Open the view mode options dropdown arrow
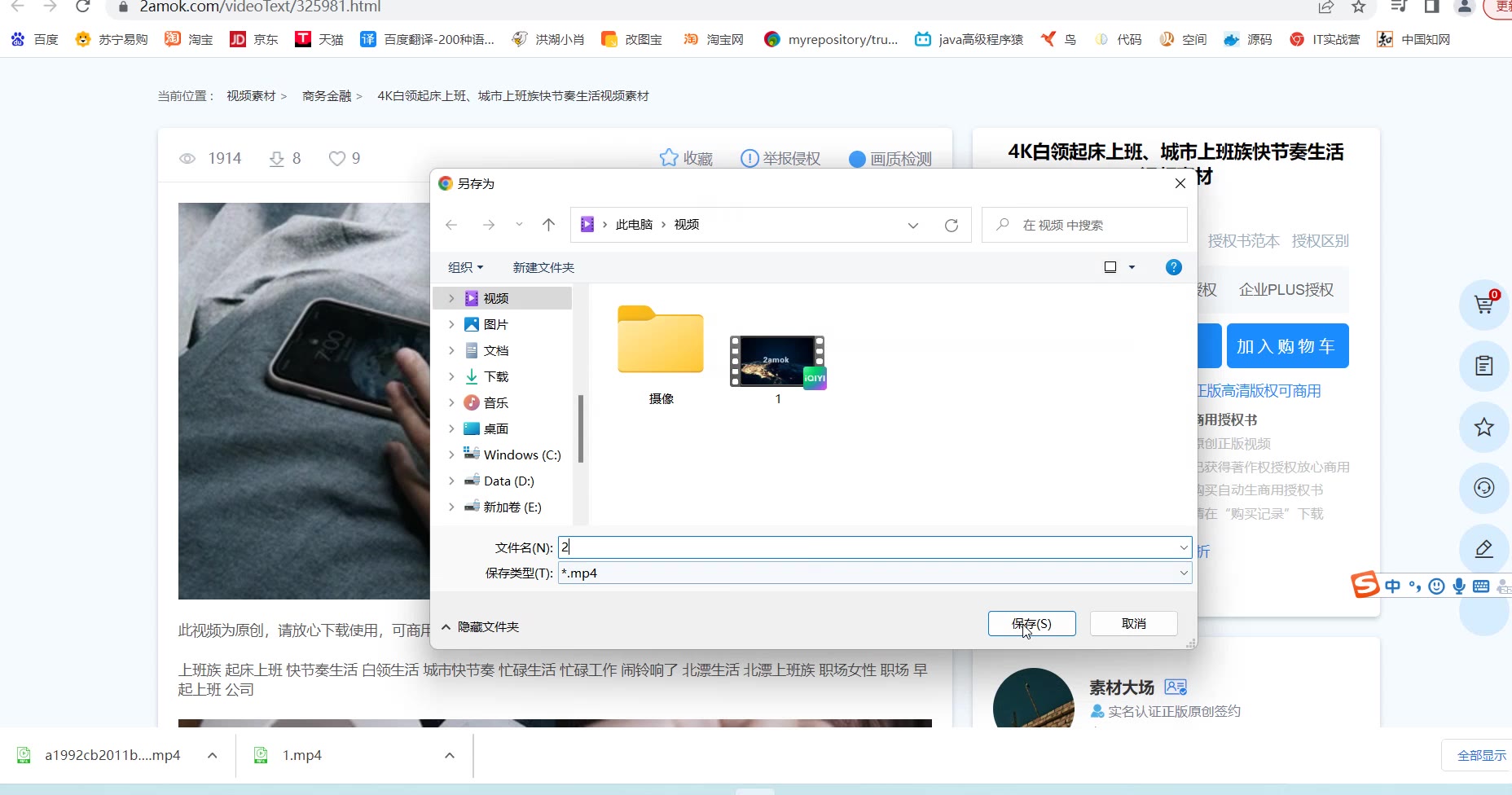The height and width of the screenshot is (795, 1512). (1132, 267)
